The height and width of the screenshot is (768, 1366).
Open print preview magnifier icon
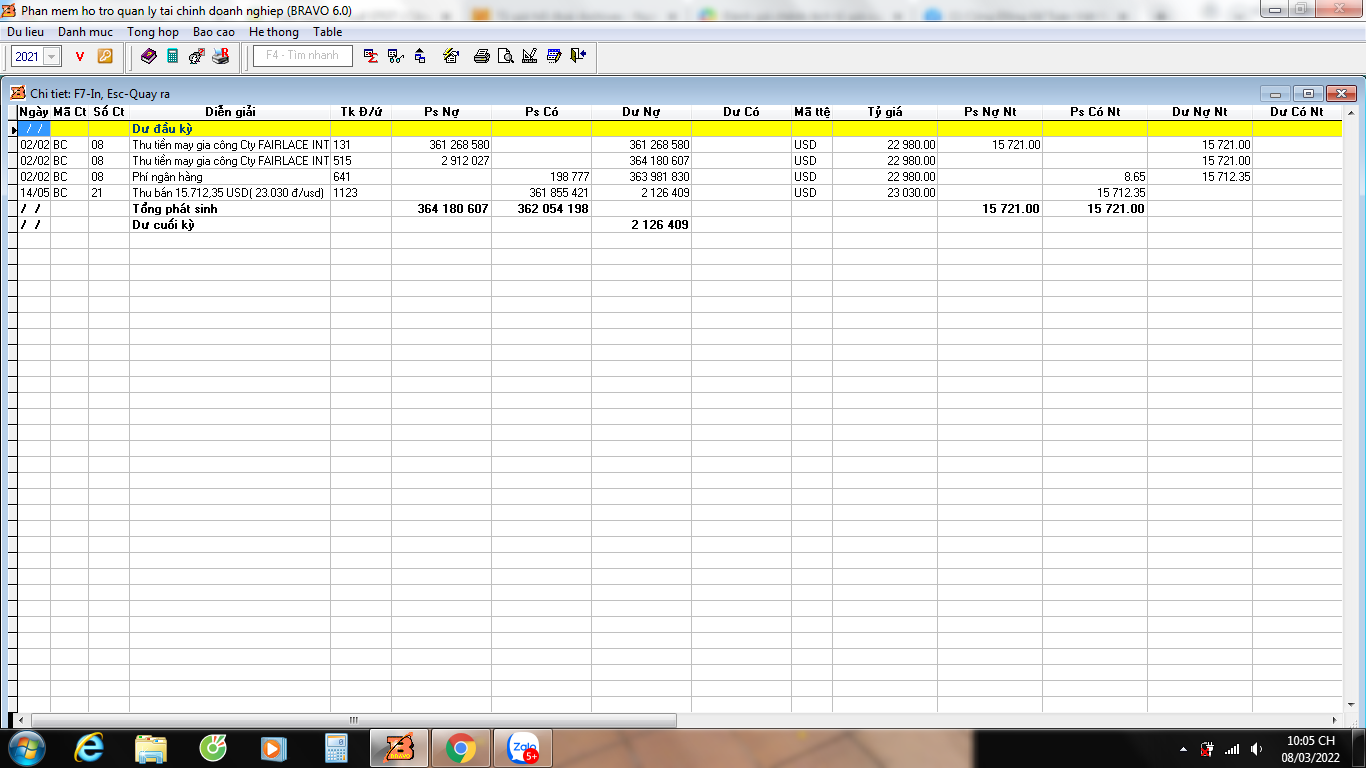(506, 56)
